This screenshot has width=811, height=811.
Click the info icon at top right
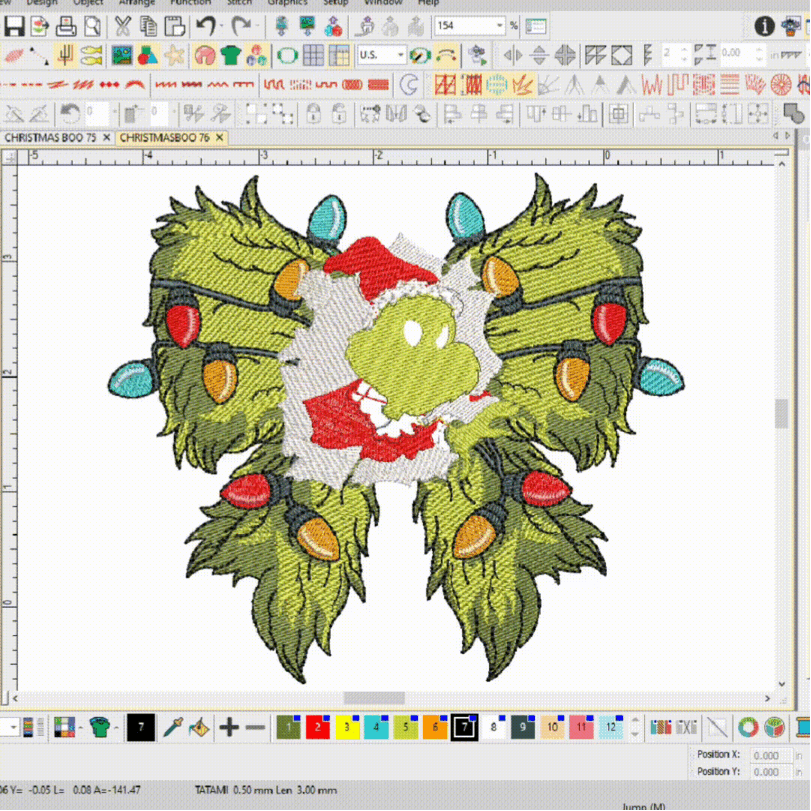click(x=764, y=26)
